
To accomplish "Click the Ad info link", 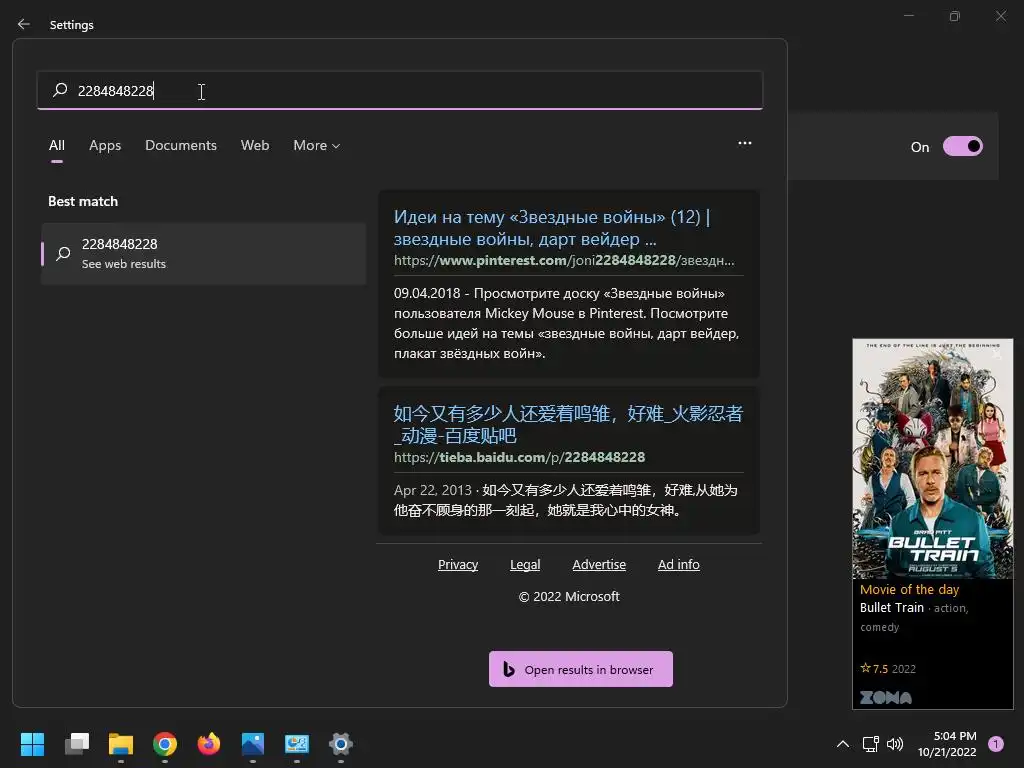I will click(x=679, y=564).
